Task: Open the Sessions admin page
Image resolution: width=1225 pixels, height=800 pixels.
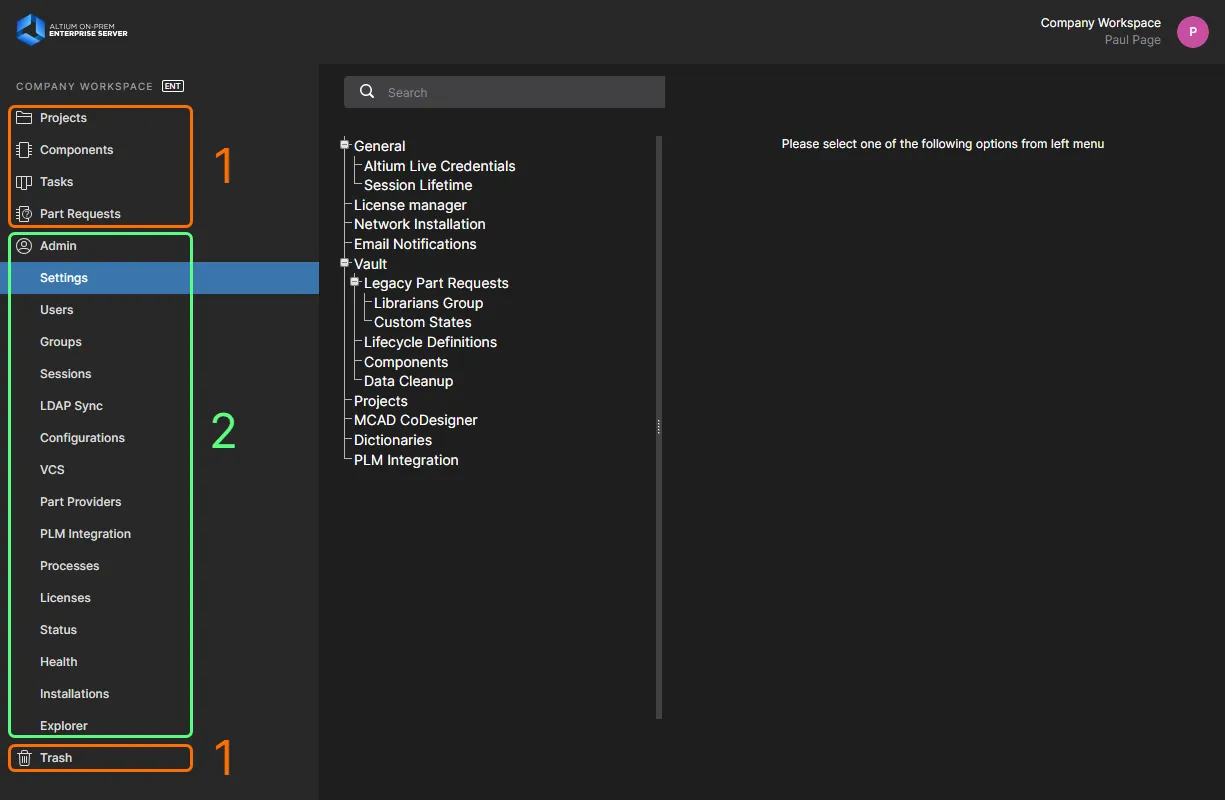Action: (x=160, y=374)
